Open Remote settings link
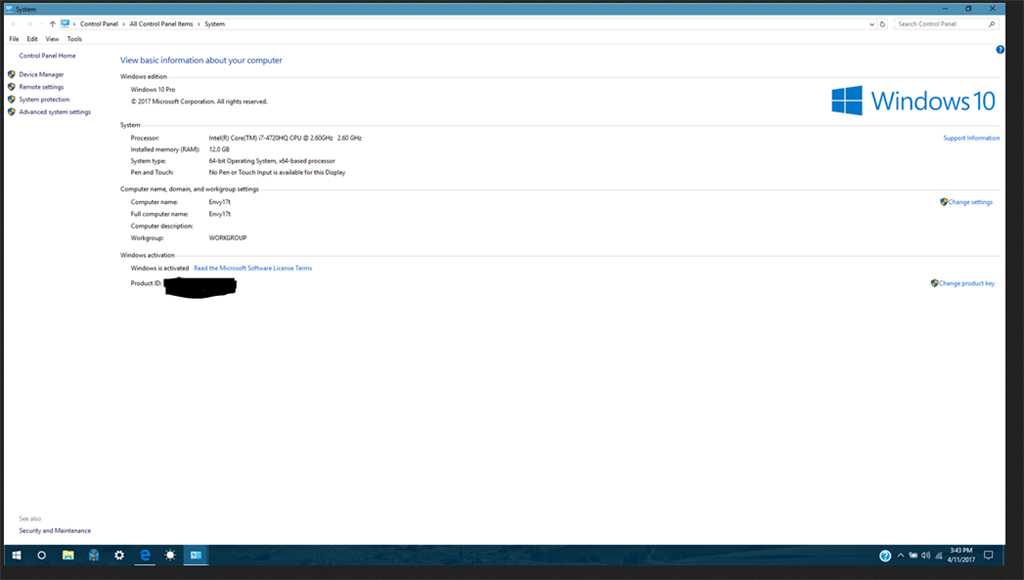 (x=41, y=87)
